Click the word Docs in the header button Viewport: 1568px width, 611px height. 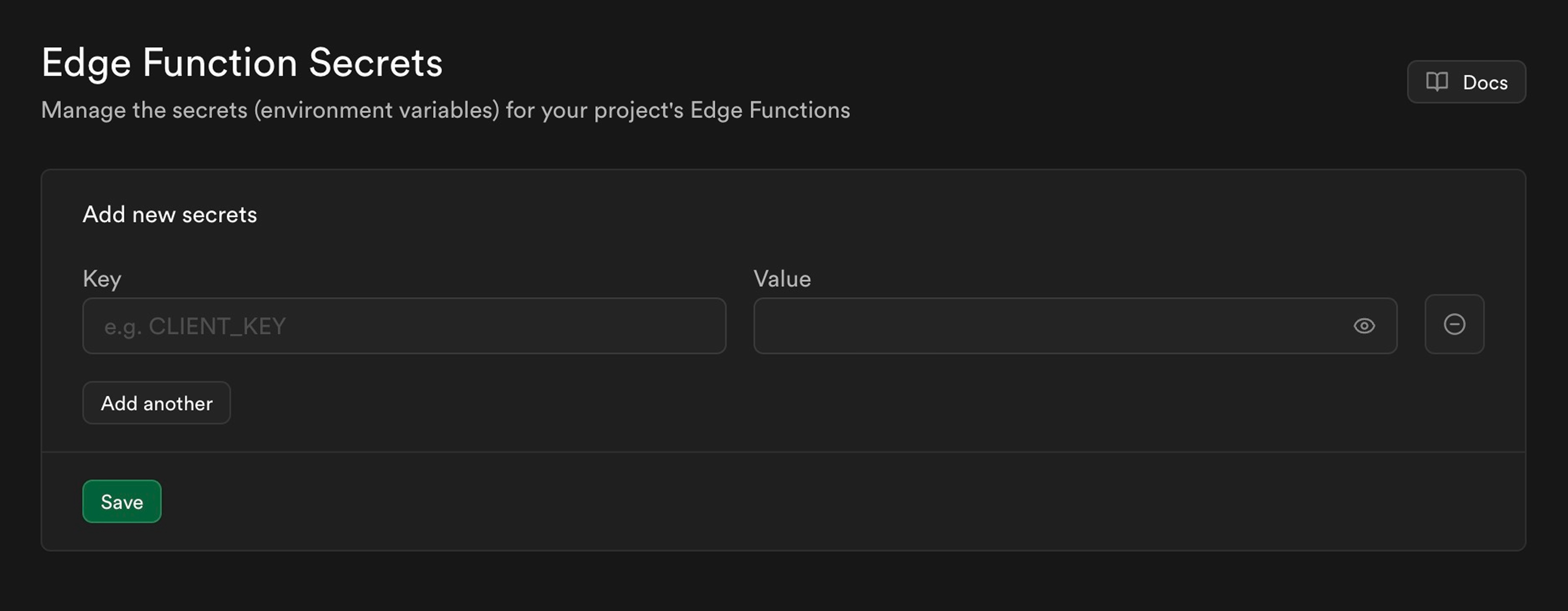pos(1485,83)
